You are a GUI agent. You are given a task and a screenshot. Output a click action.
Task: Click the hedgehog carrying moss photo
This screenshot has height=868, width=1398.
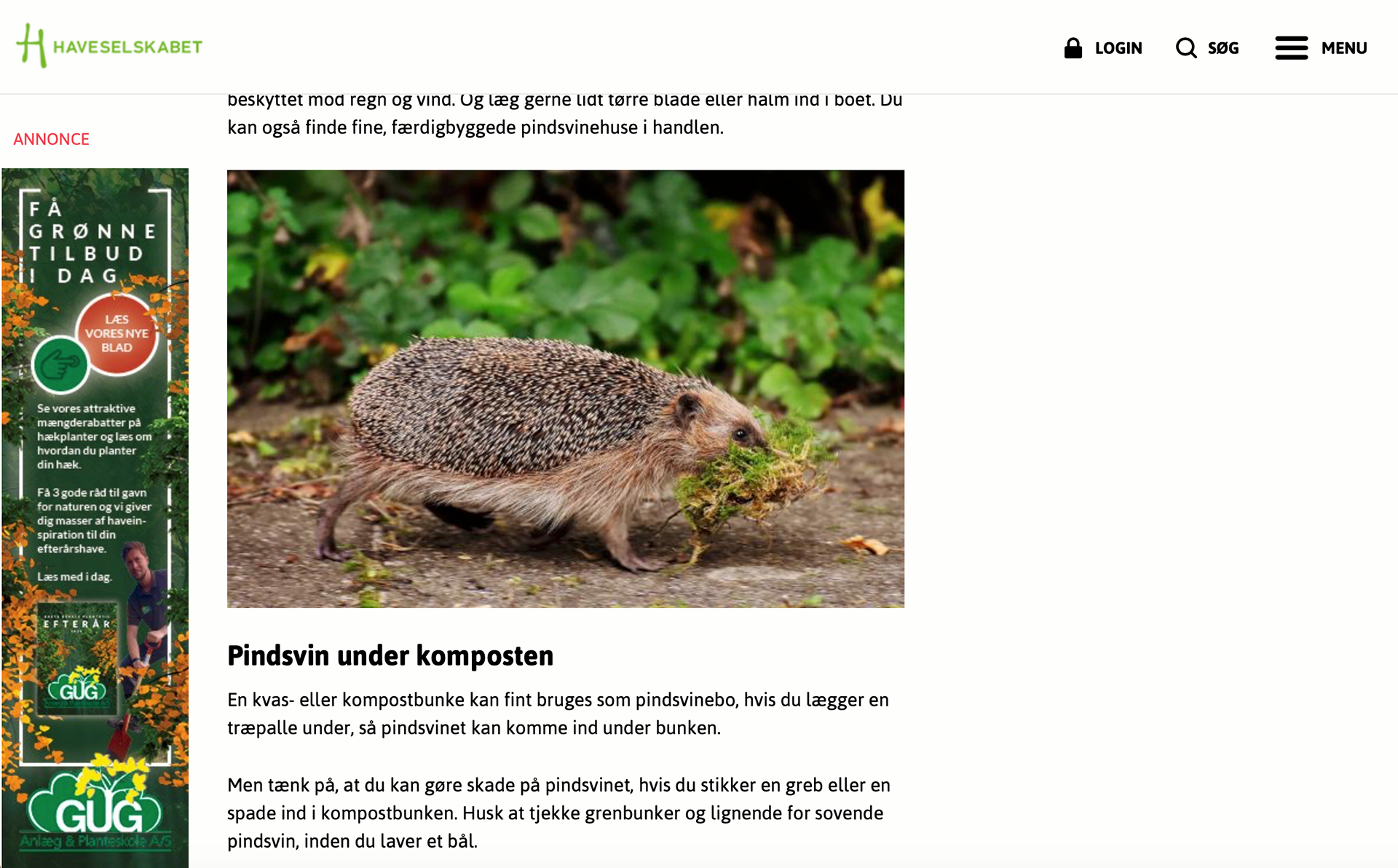coord(566,389)
